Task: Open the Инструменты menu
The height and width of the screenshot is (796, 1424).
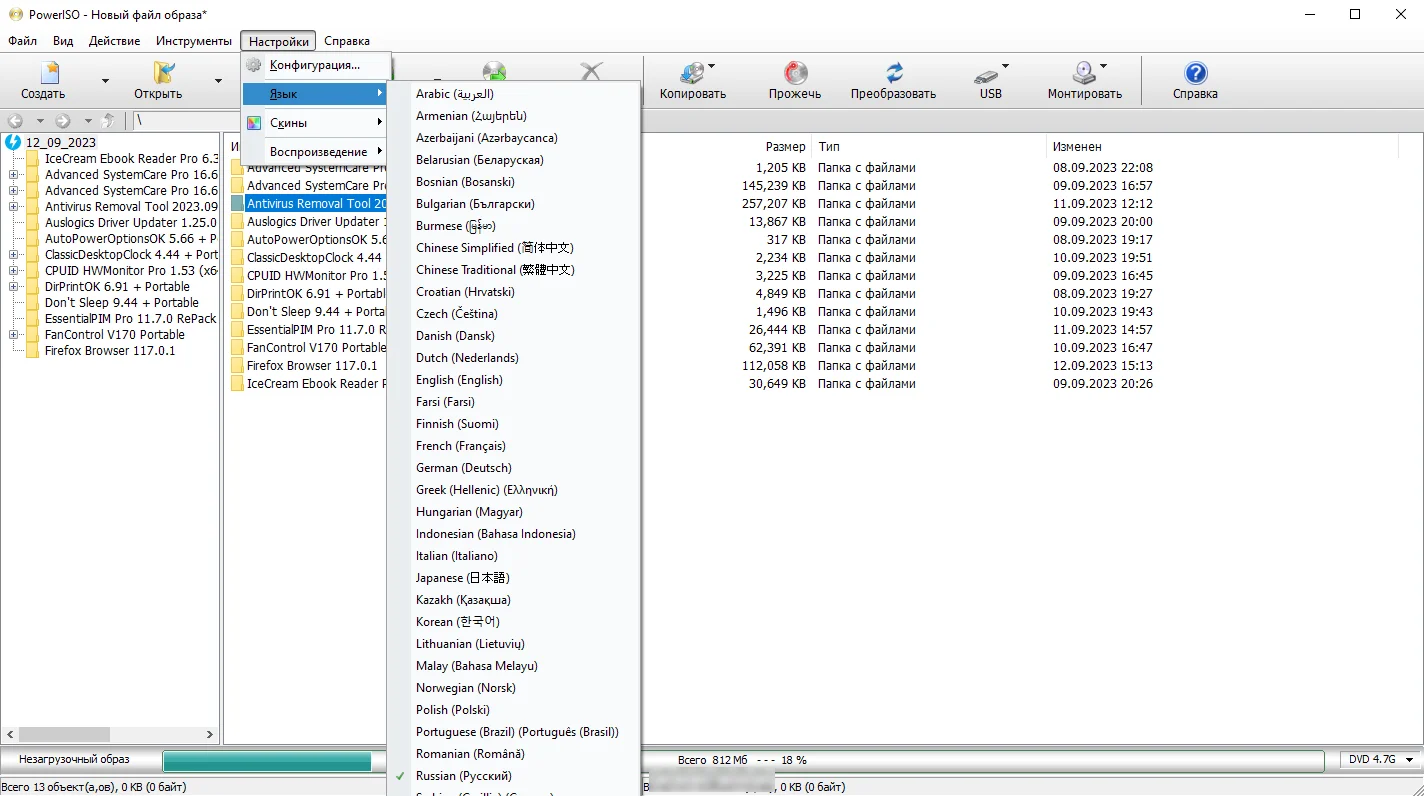Action: [193, 41]
